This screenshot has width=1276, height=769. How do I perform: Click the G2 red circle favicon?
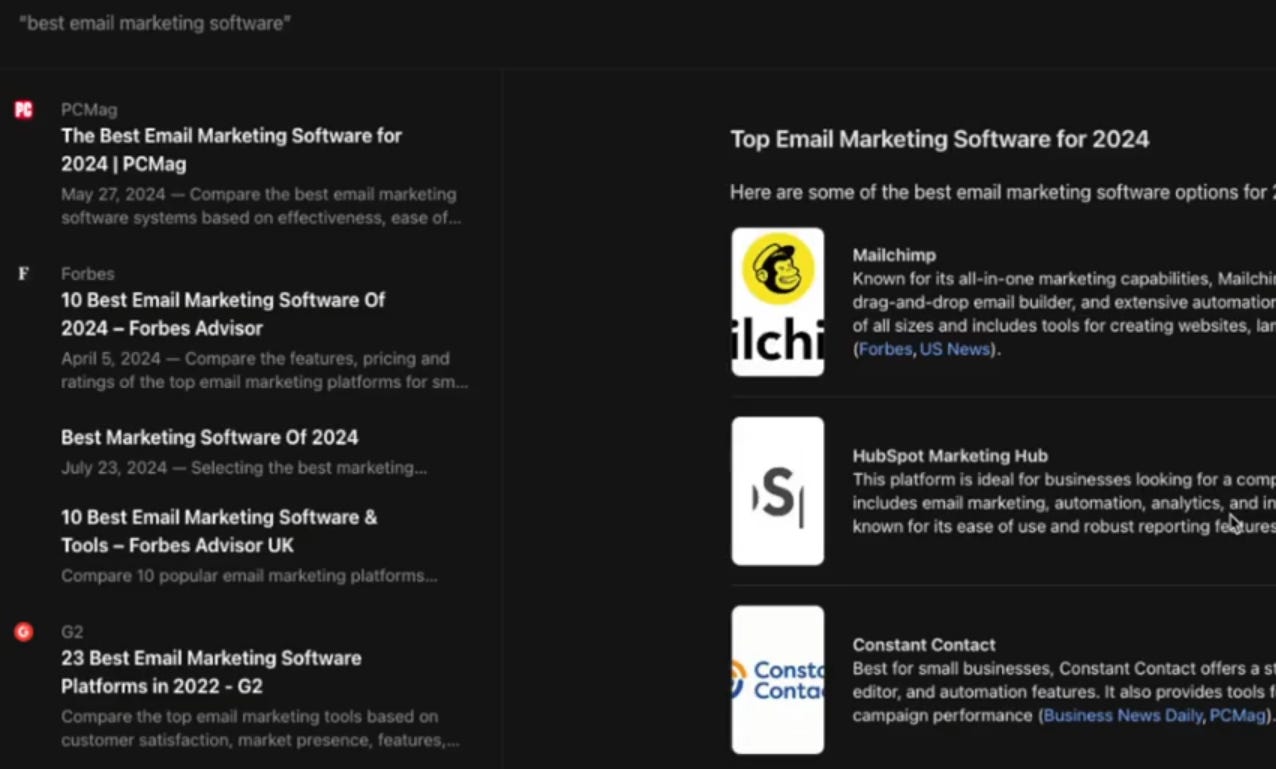coord(23,632)
